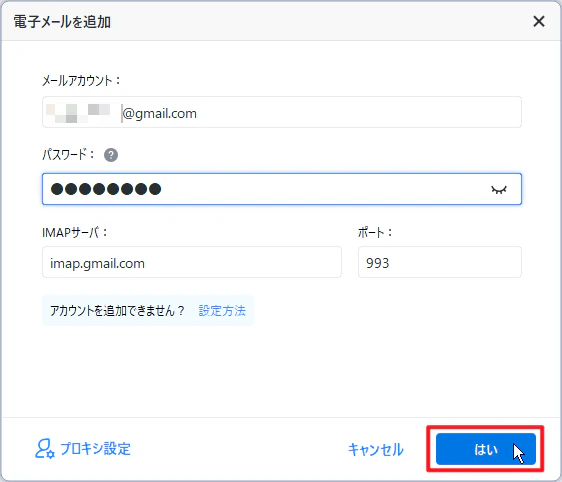The width and height of the screenshot is (562, 482).
Task: Click into the password input field
Action: (282, 189)
